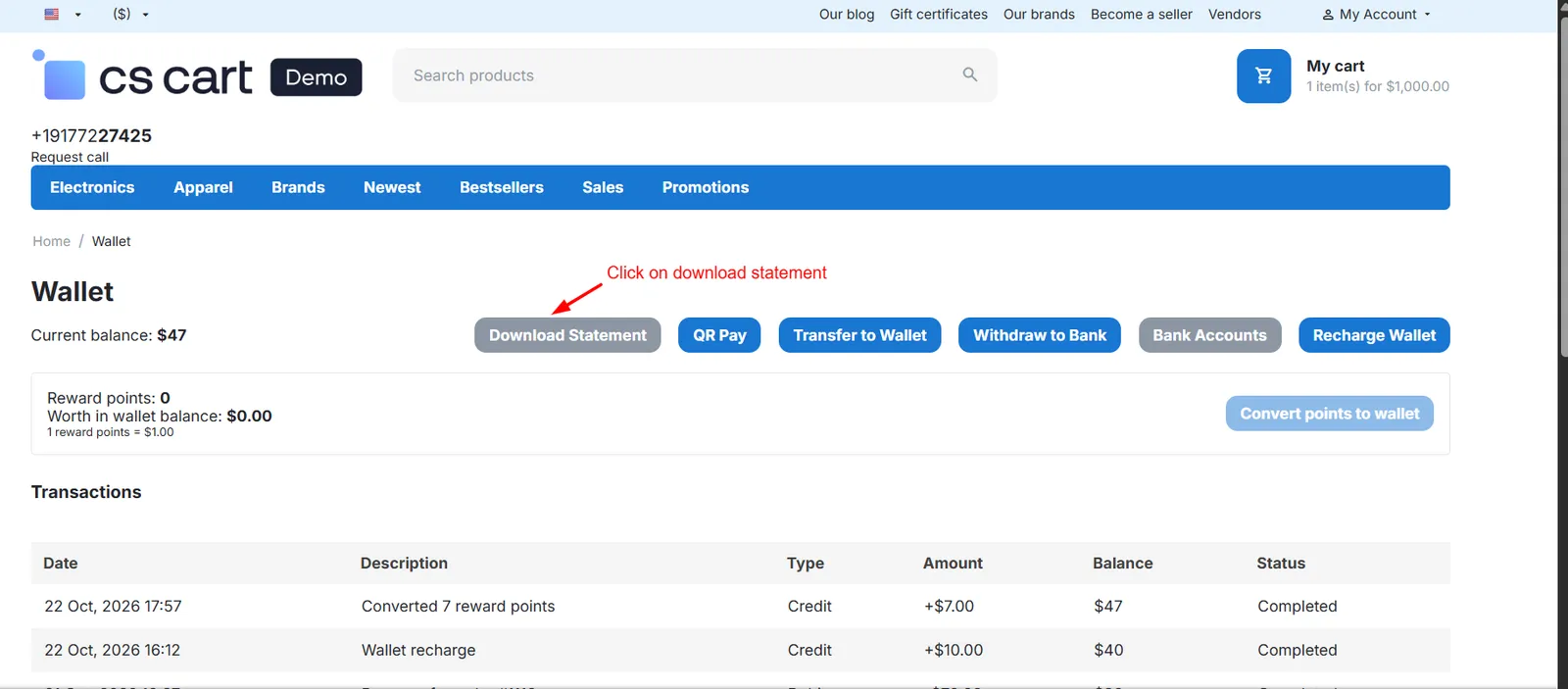Click the '1 reward points = $1.00' note
1568x689 pixels.
click(x=111, y=432)
